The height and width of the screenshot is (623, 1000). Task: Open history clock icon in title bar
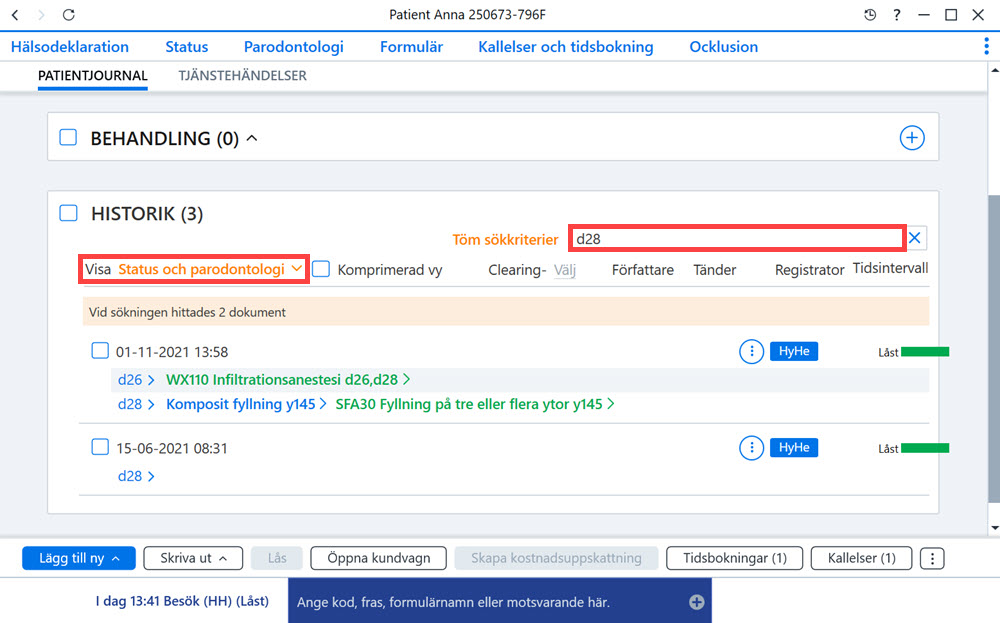(870, 15)
